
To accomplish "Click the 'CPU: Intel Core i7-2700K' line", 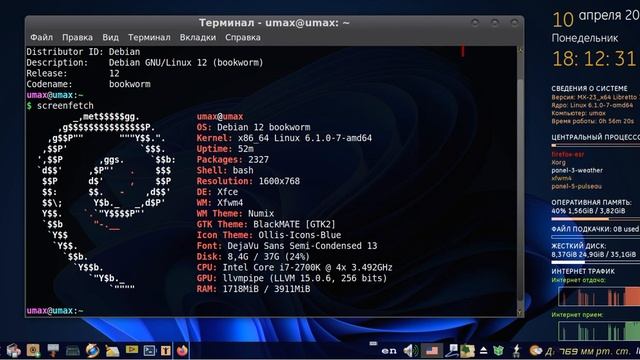I will (x=294, y=267).
